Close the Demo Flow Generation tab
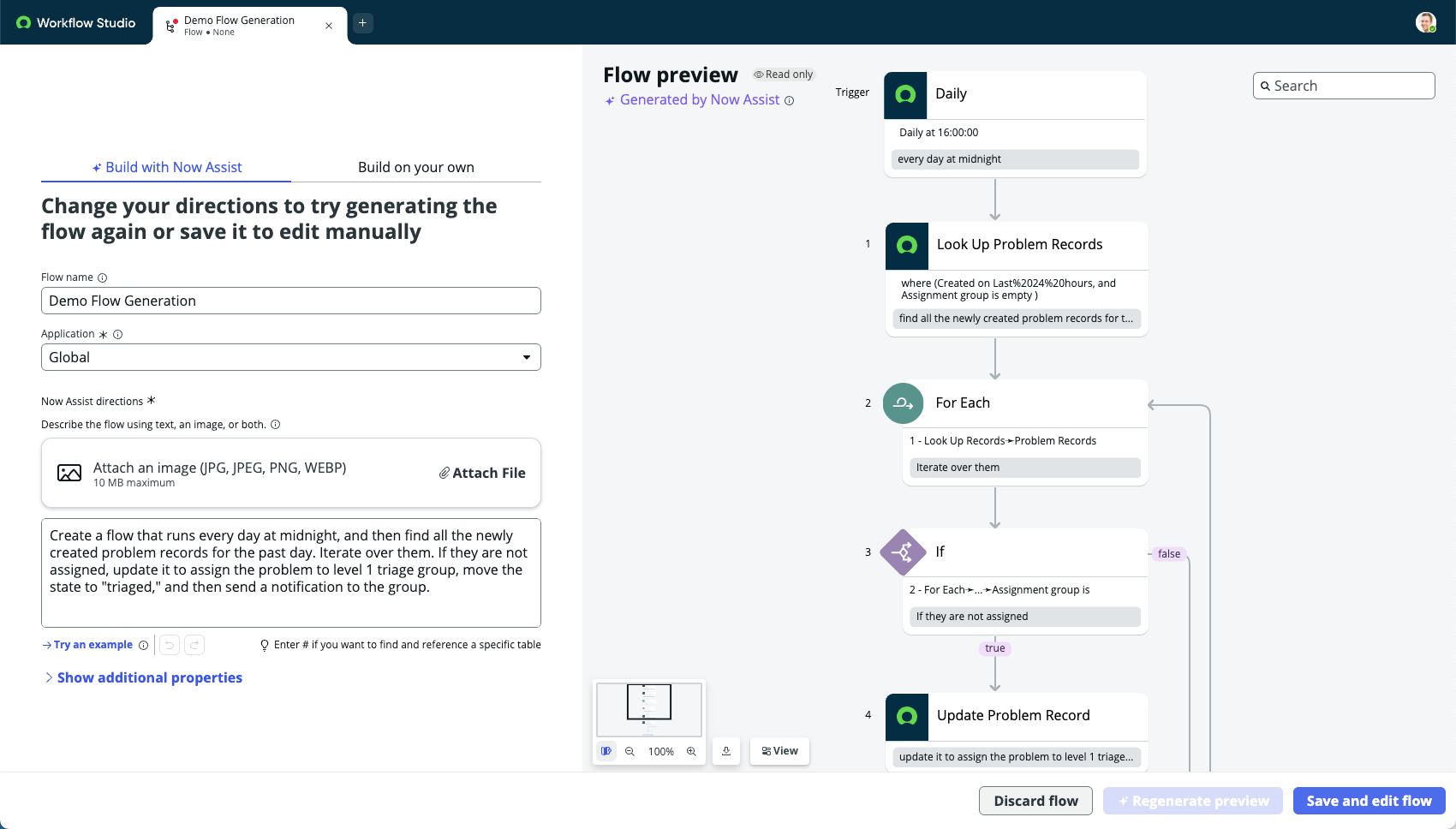Screen dimensions: 1456x829 (329, 26)
